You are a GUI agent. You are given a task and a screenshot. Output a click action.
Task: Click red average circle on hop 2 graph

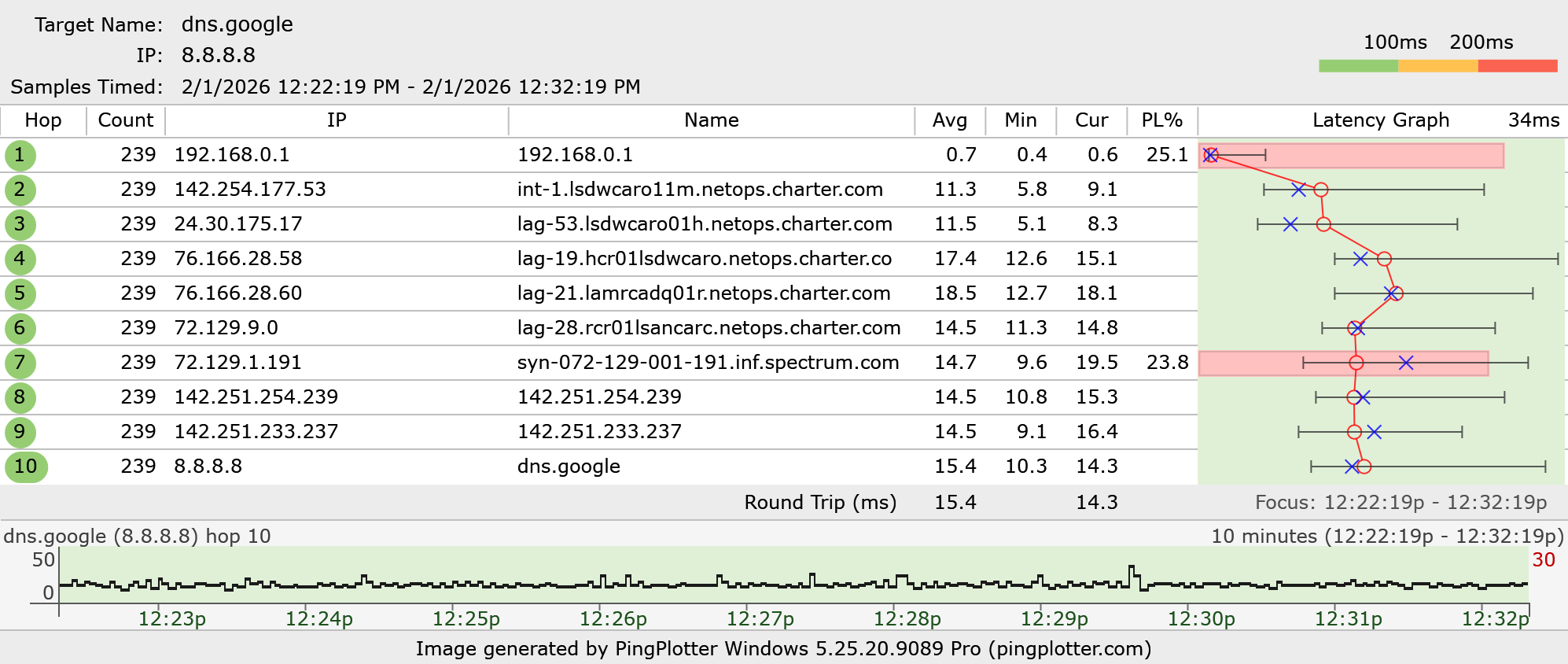click(x=1321, y=190)
